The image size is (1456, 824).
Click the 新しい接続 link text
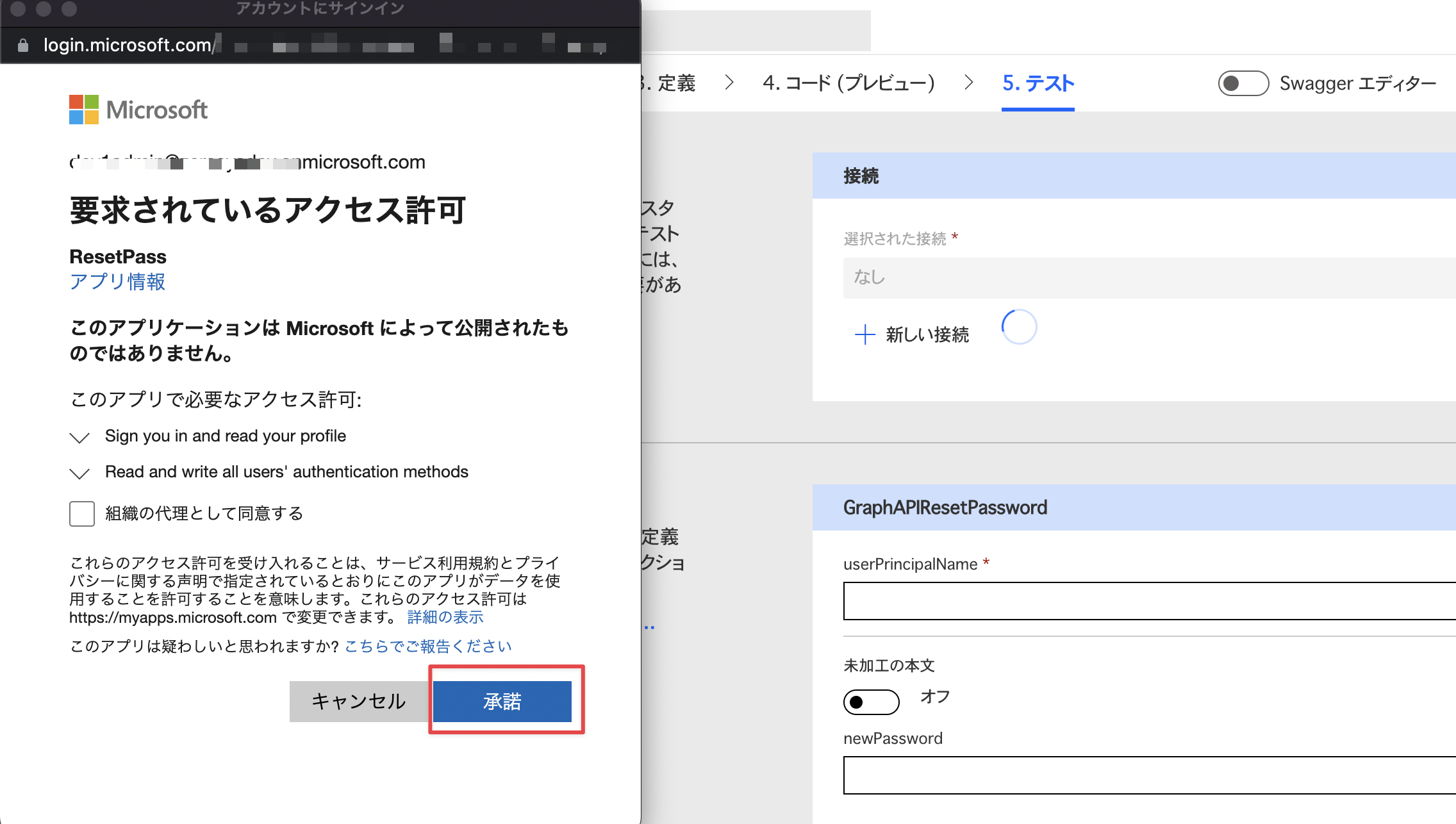pos(927,334)
